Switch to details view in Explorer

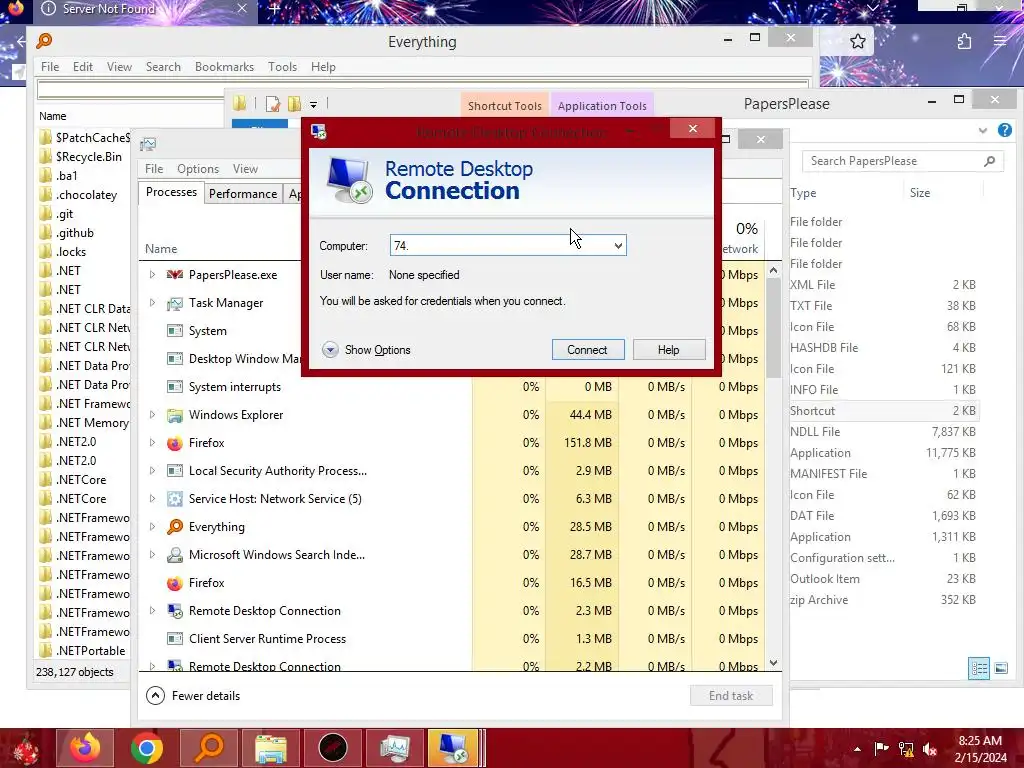coord(978,668)
